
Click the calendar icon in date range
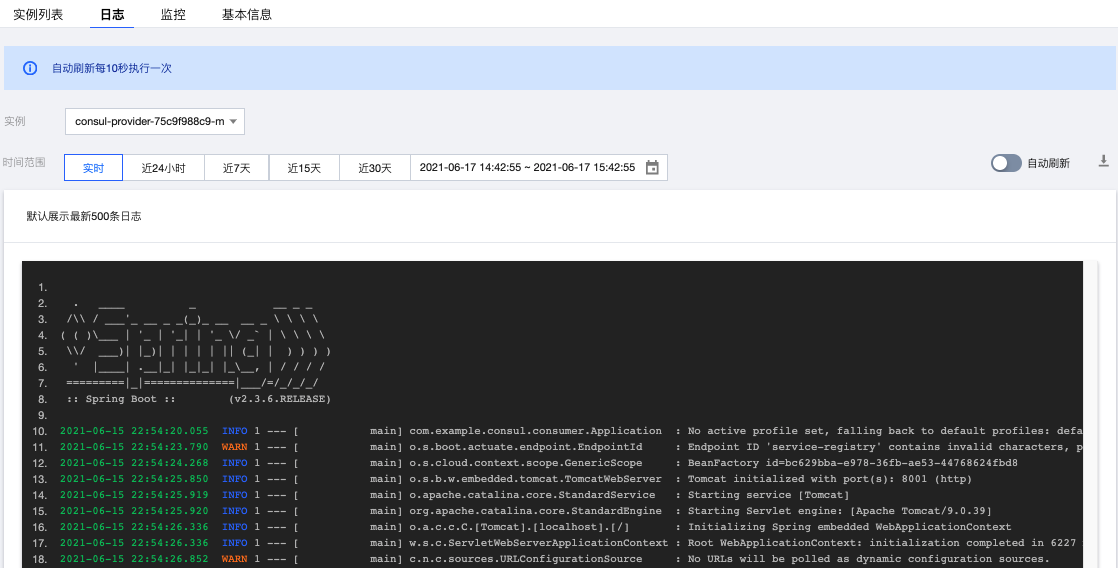tap(652, 168)
